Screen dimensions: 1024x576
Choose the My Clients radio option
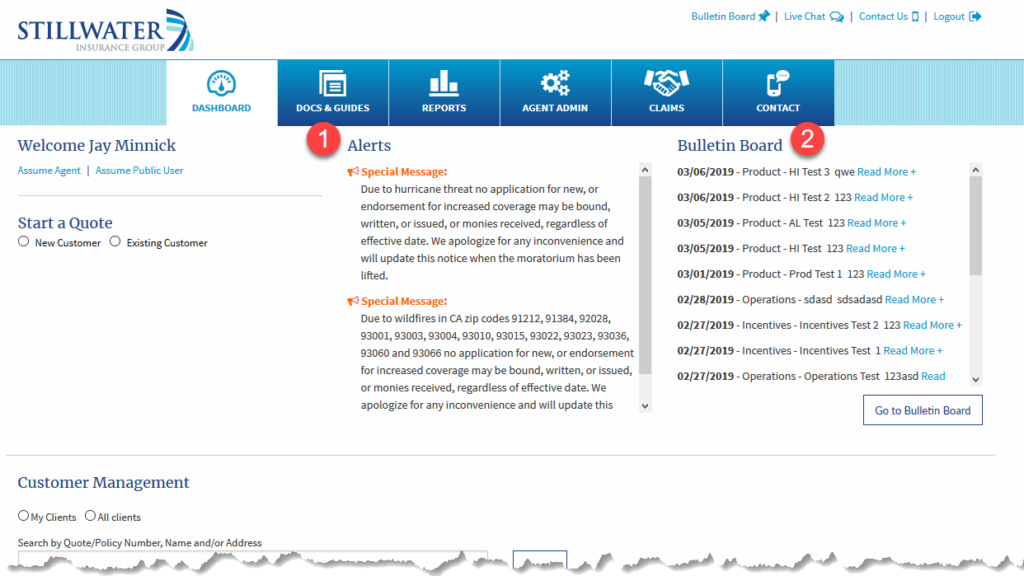coord(24,516)
